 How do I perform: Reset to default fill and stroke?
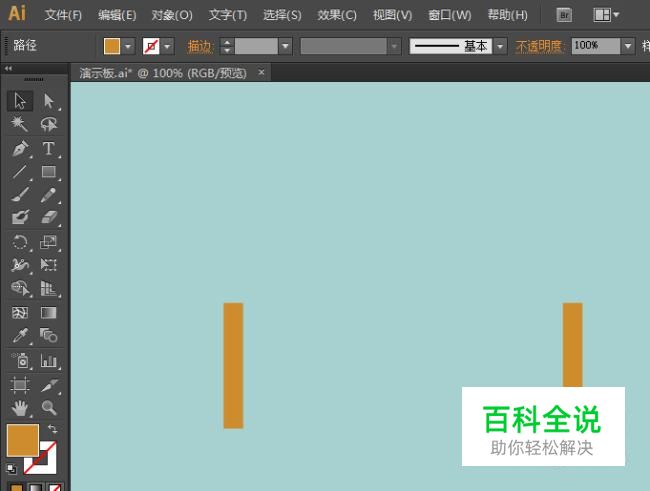tap(11, 469)
